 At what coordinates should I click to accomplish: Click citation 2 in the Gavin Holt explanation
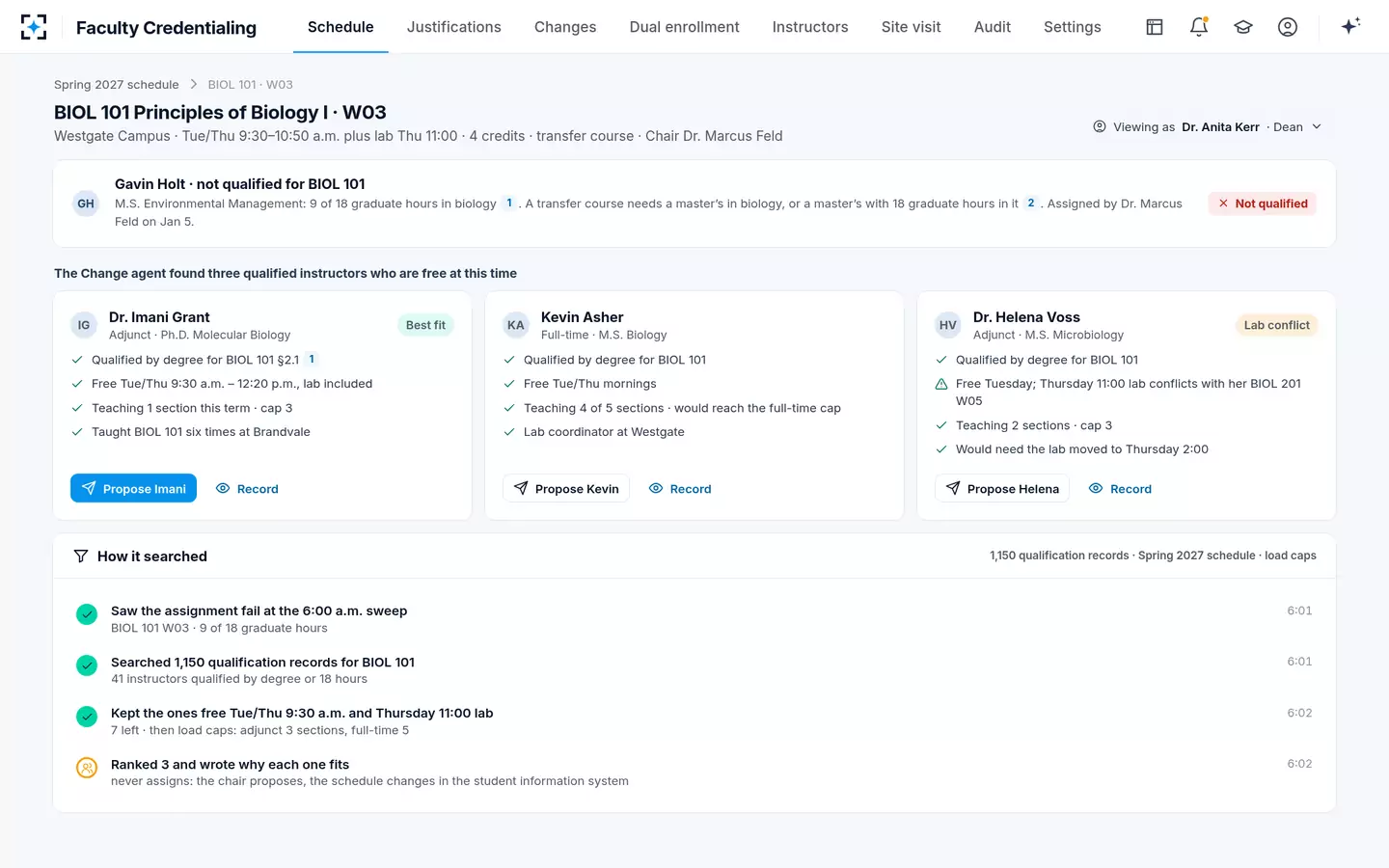tap(1031, 203)
